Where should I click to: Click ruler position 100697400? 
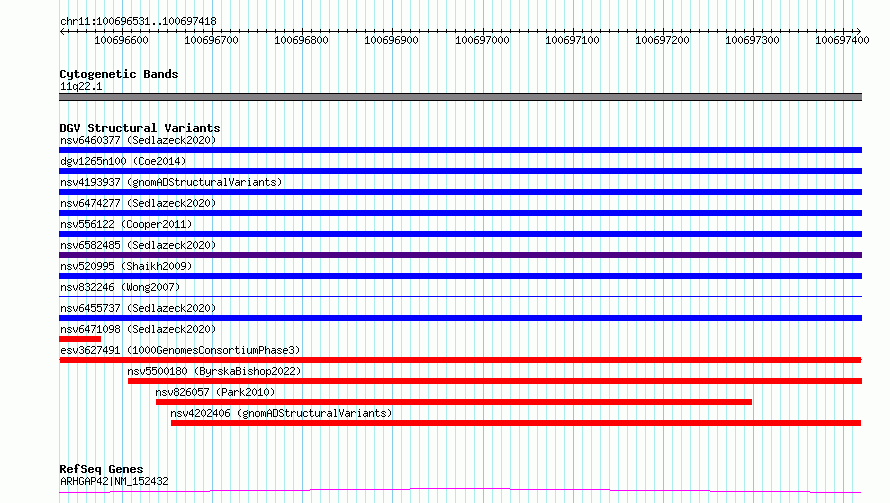(842, 40)
